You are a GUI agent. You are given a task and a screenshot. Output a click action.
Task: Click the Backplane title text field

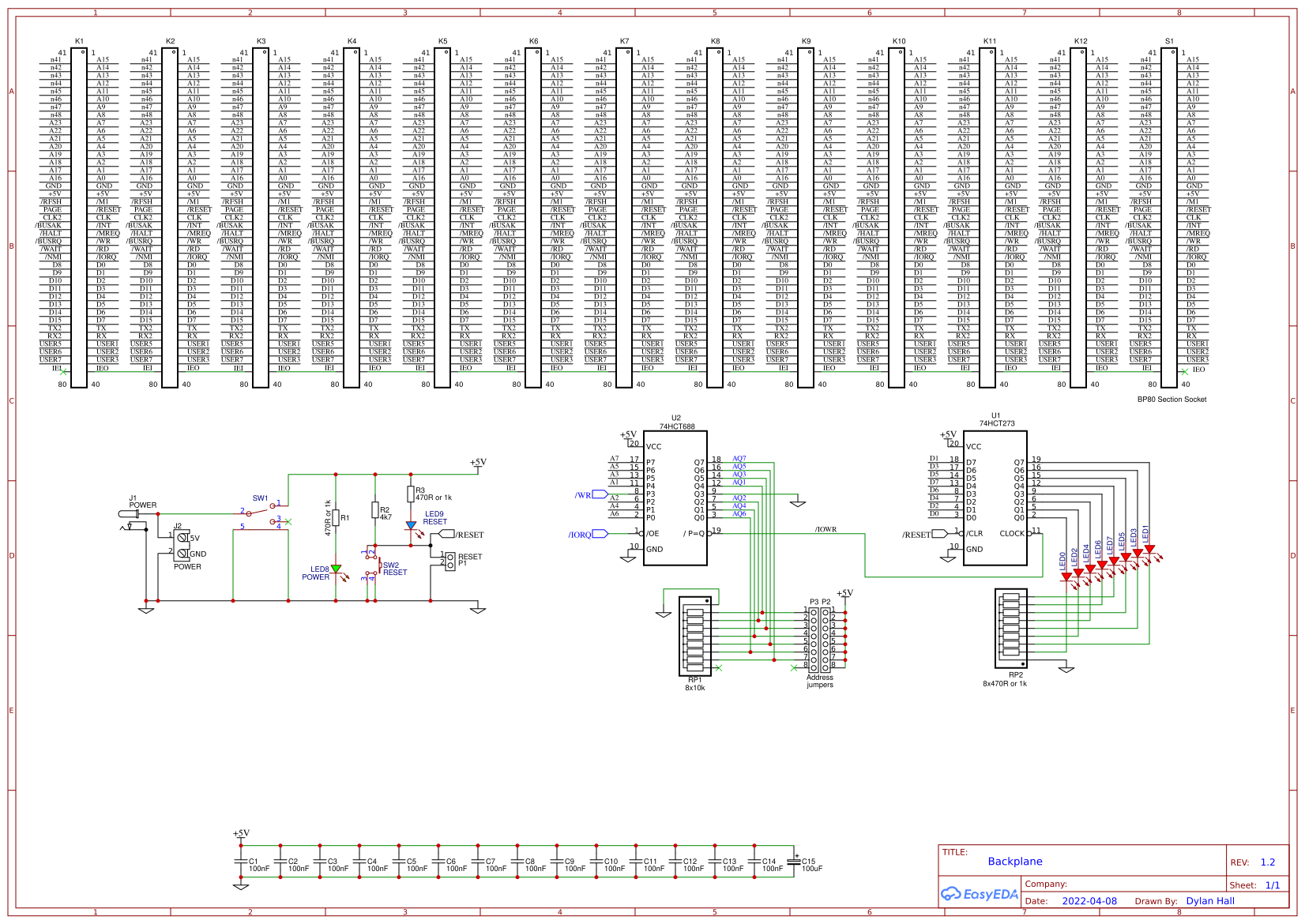(1014, 862)
